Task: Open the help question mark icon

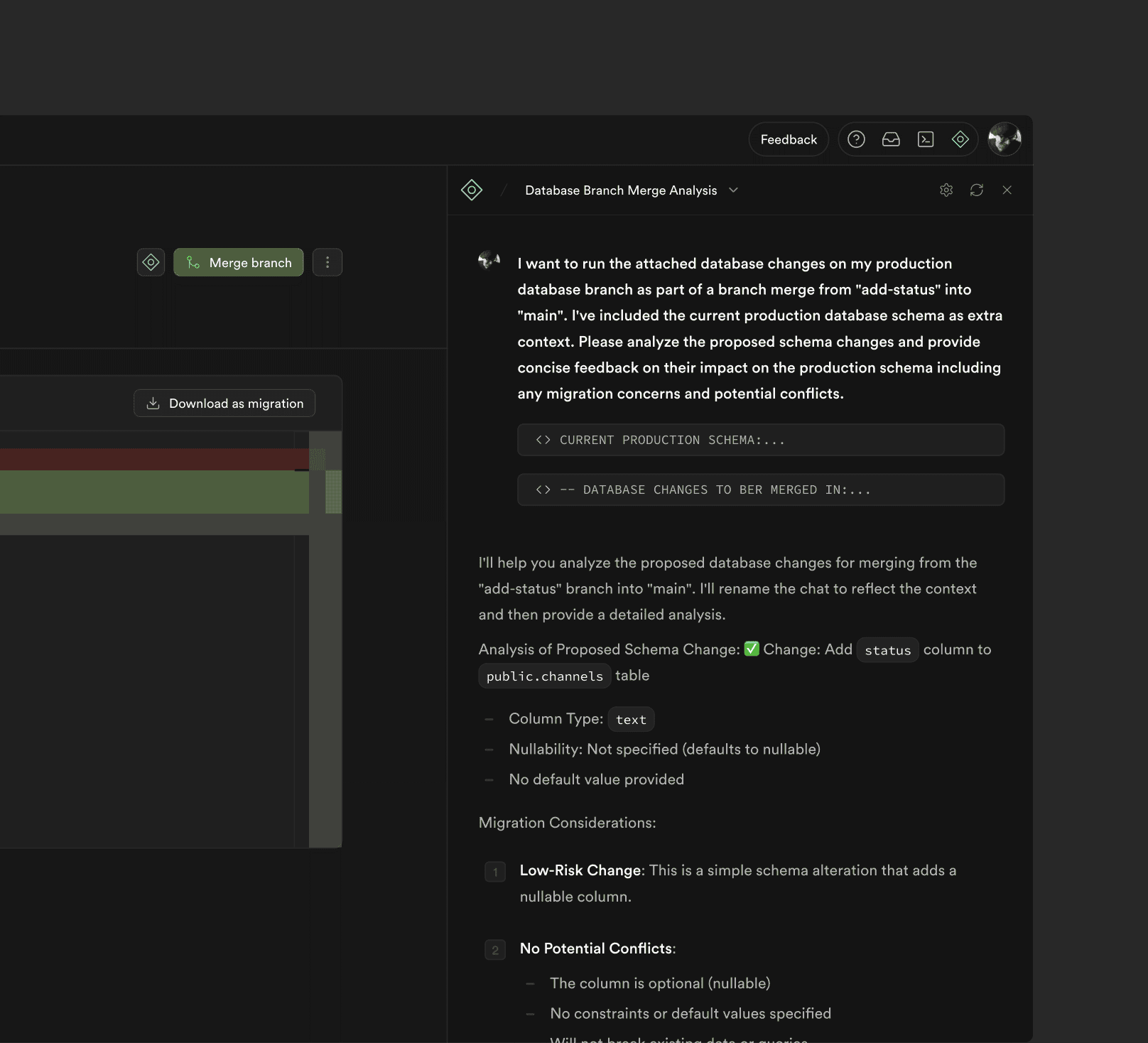Action: click(856, 139)
